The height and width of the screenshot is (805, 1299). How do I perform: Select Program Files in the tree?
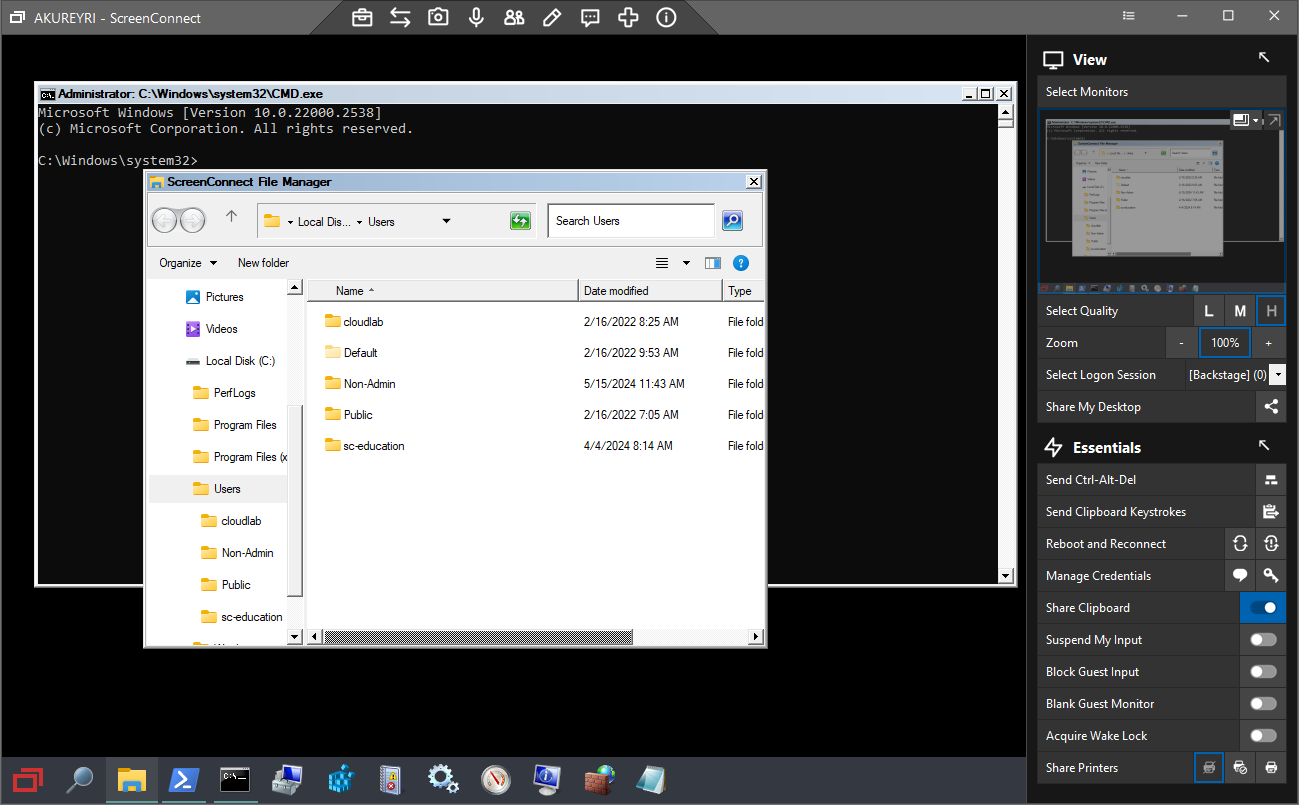click(x=235, y=425)
